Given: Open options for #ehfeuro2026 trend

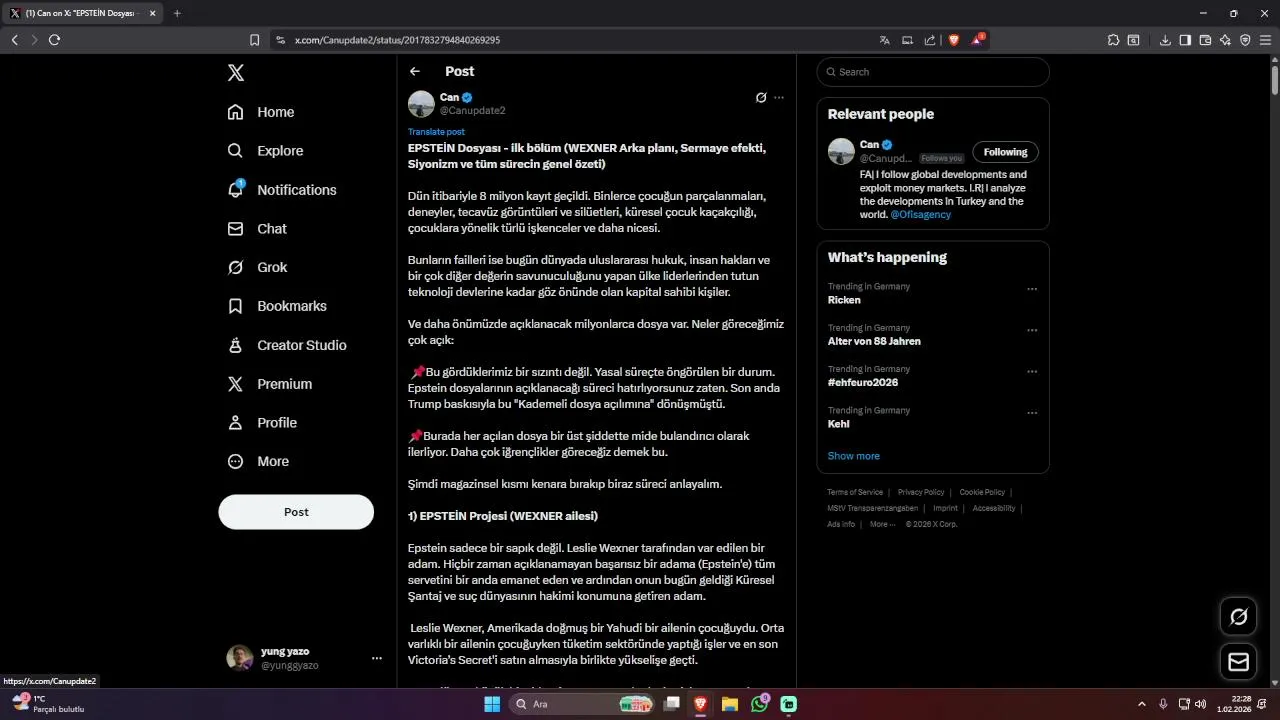Looking at the screenshot, I should [x=1032, y=371].
